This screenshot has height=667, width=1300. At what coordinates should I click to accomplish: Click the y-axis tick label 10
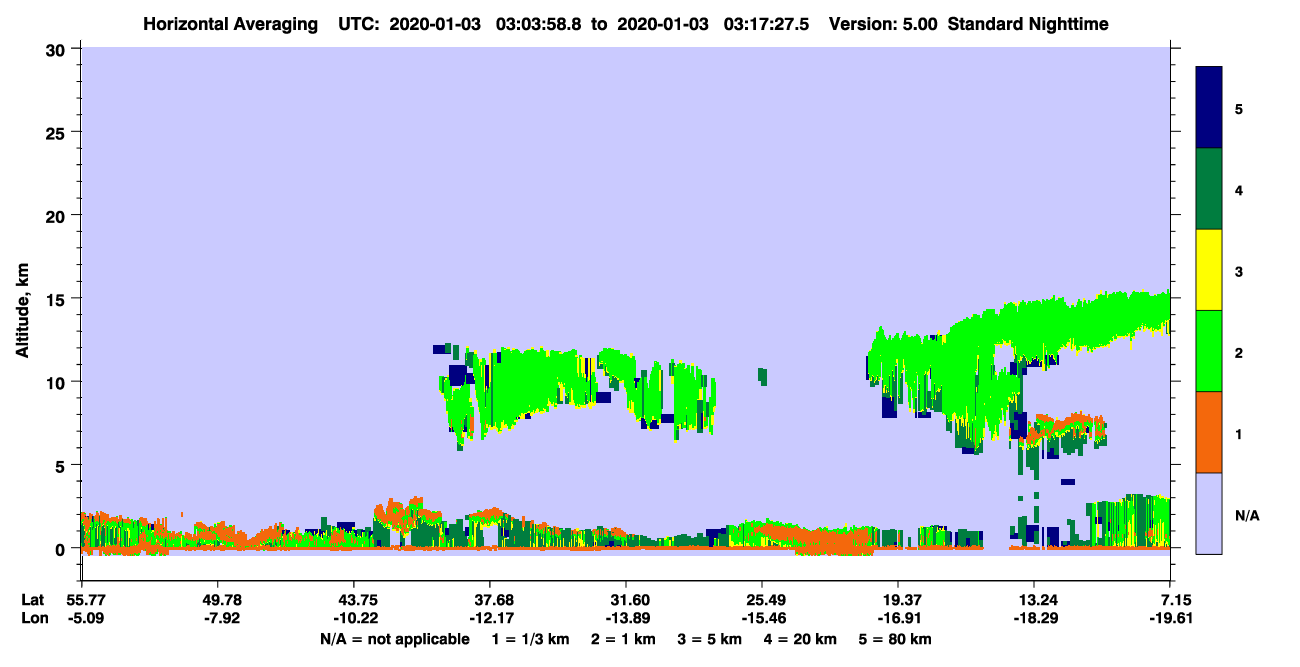click(58, 382)
